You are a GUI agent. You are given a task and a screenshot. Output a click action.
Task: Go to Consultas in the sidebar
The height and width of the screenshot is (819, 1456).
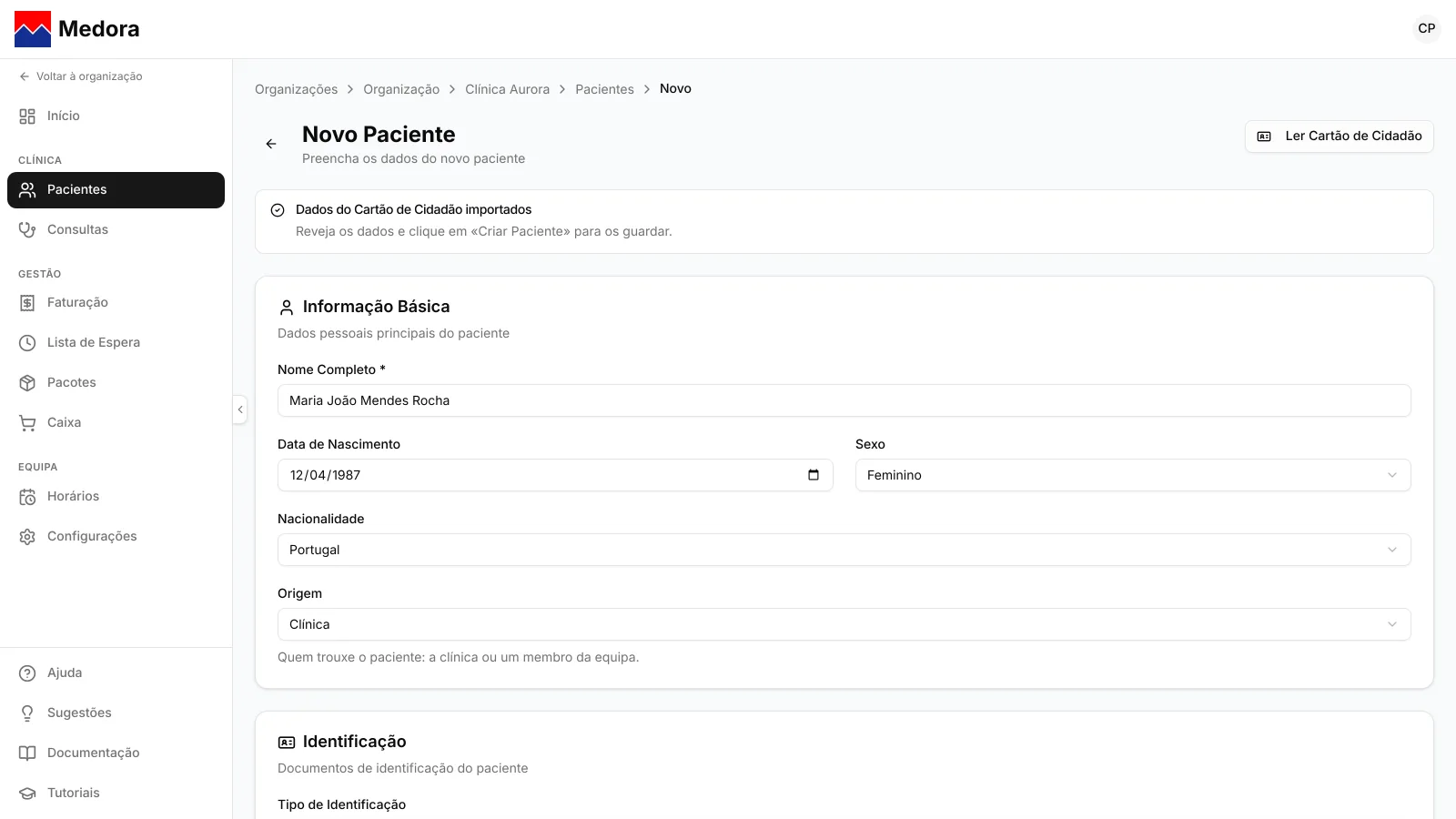[x=116, y=229]
